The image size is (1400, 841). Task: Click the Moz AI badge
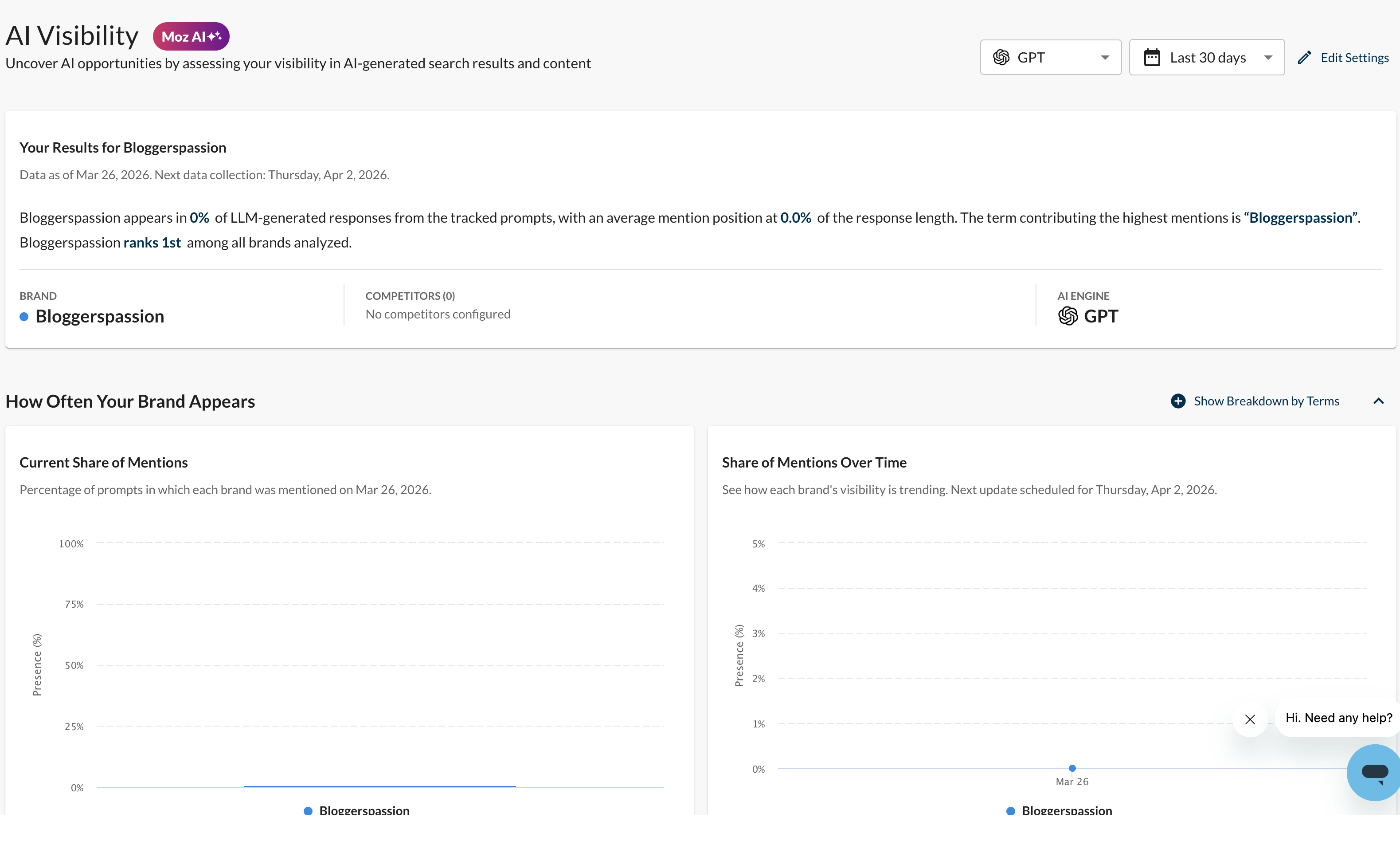pos(191,36)
